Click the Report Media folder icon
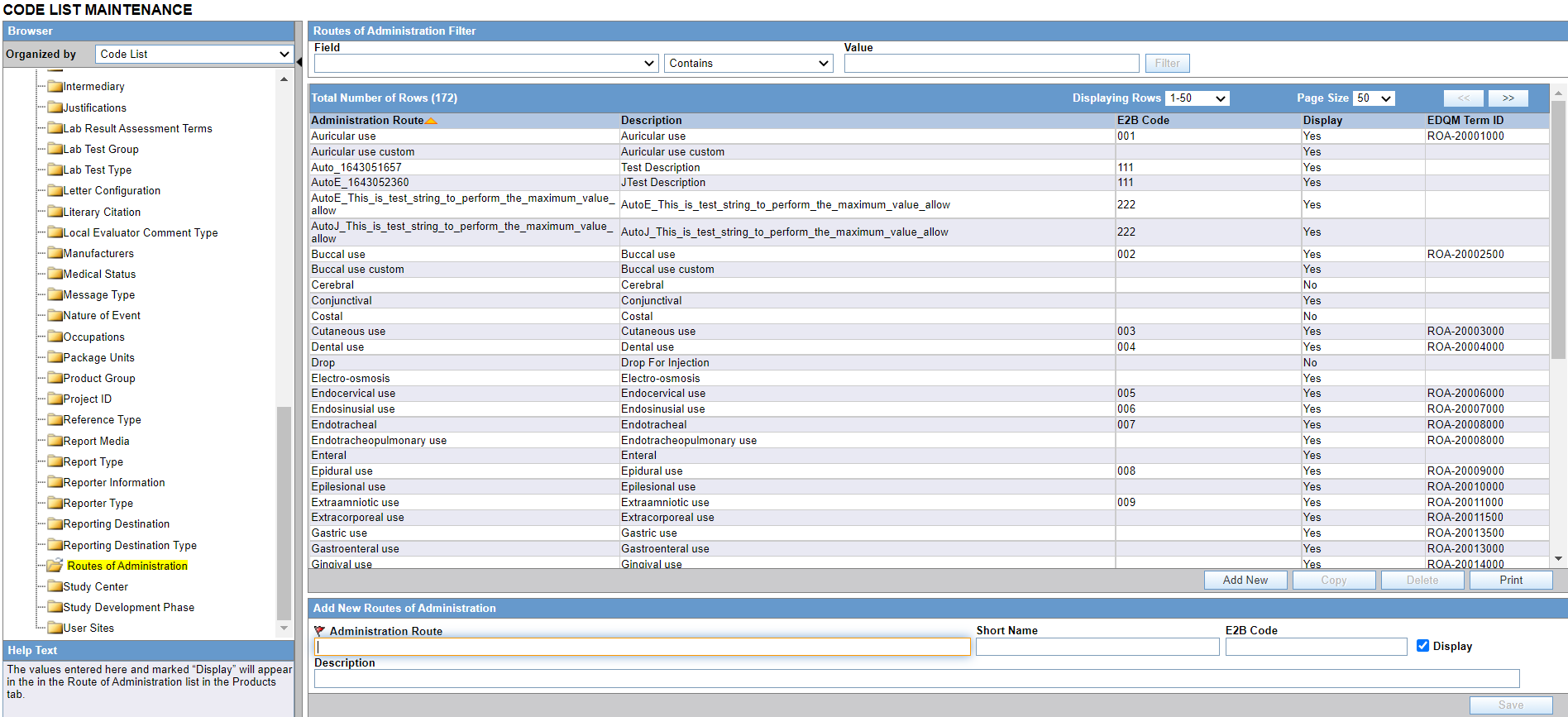This screenshot has height=717, width=1568. point(55,441)
